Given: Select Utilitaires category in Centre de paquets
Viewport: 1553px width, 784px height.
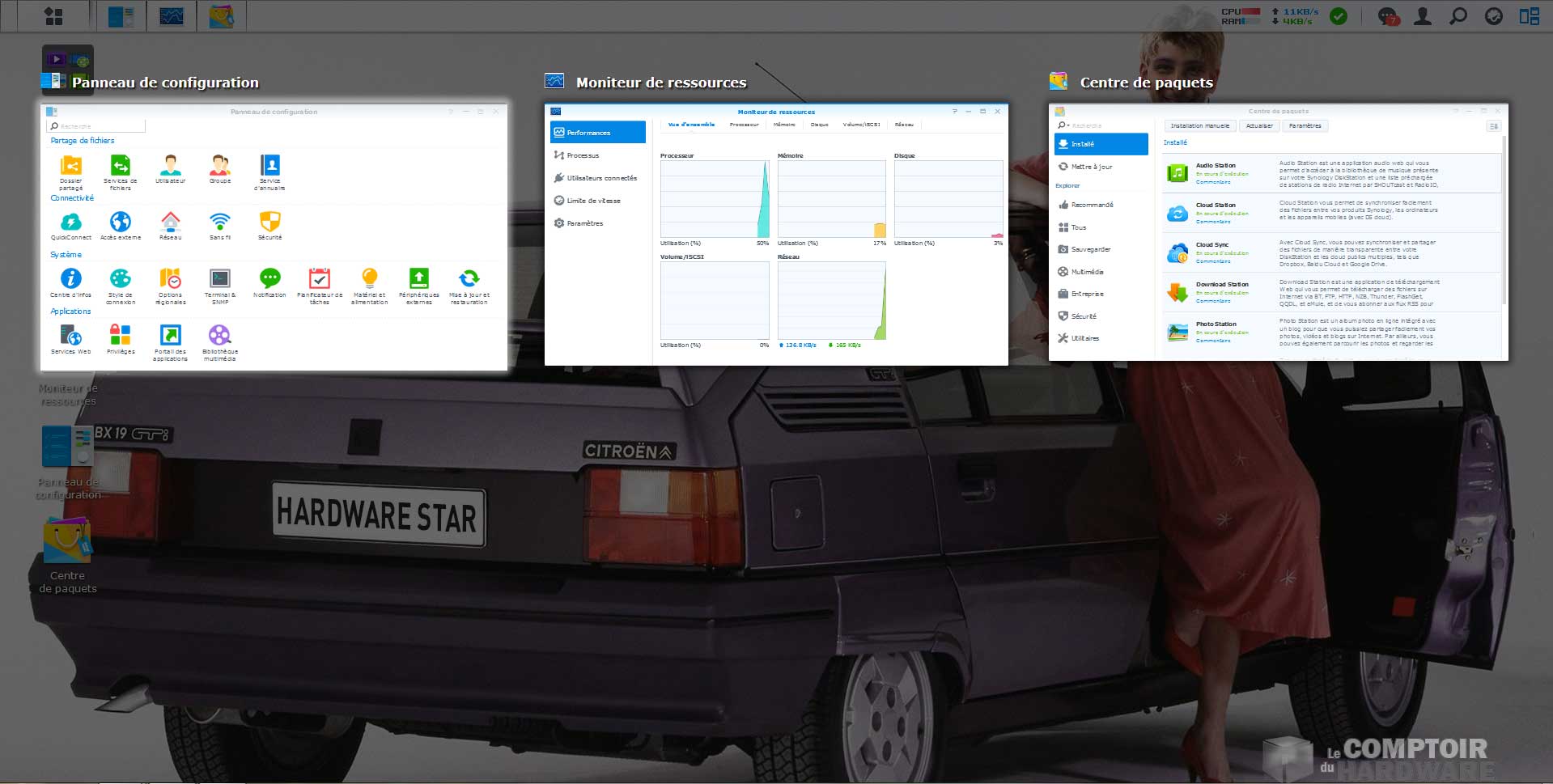Looking at the screenshot, I should (x=1101, y=338).
